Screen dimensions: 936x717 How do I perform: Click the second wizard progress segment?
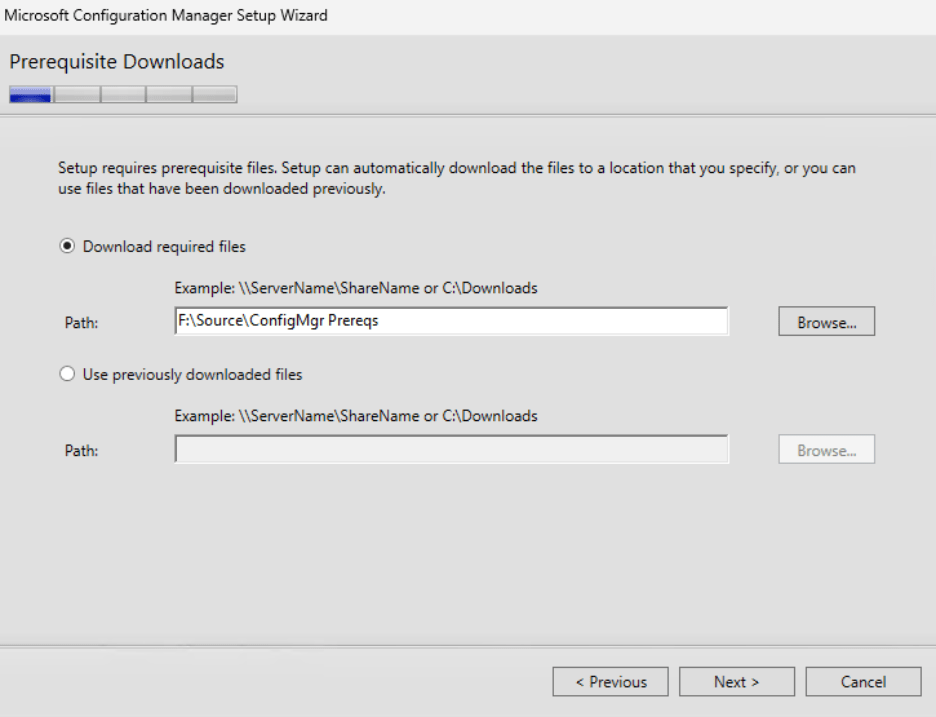(x=77, y=94)
